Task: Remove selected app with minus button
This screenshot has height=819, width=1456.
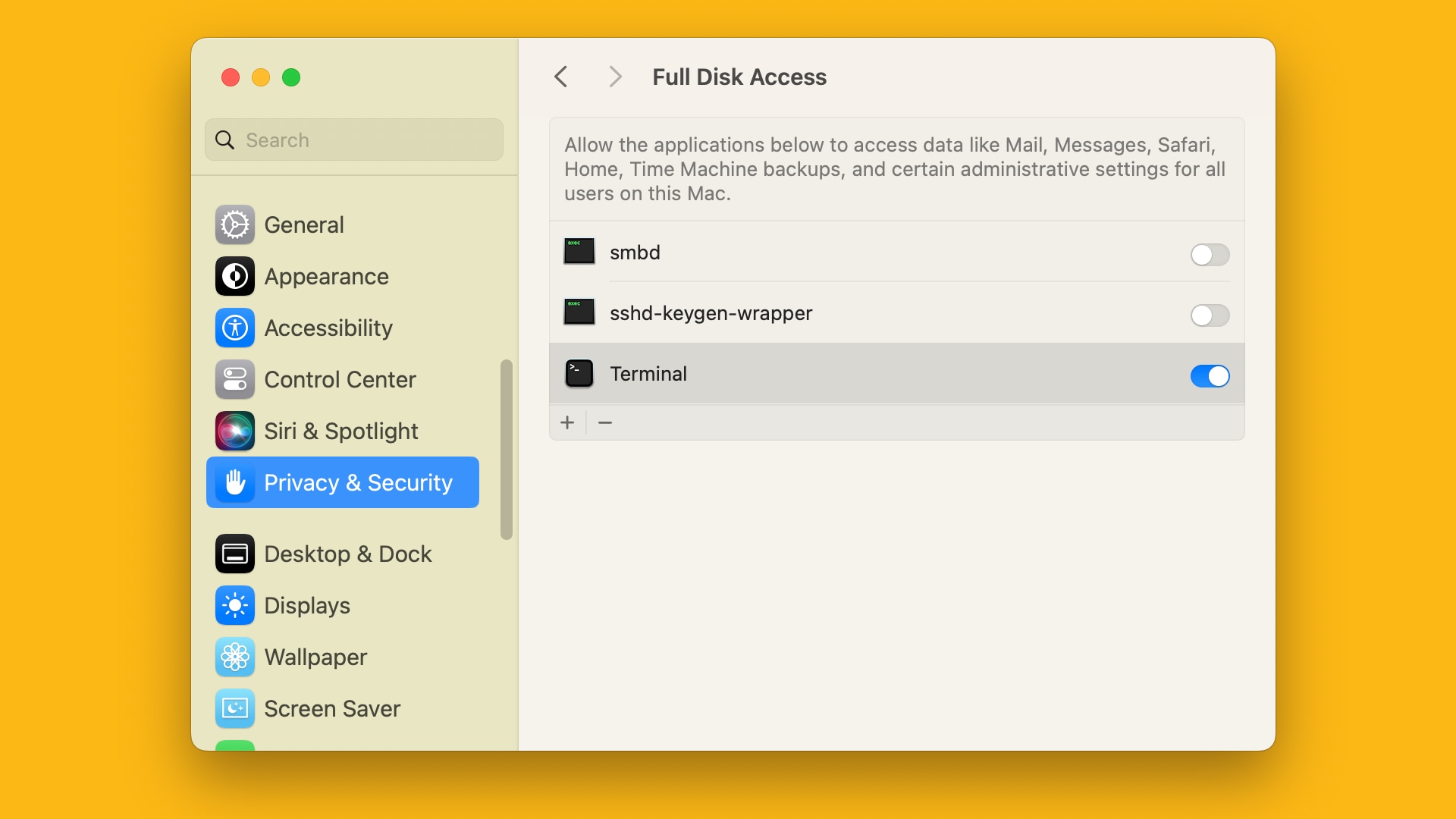Action: [605, 422]
